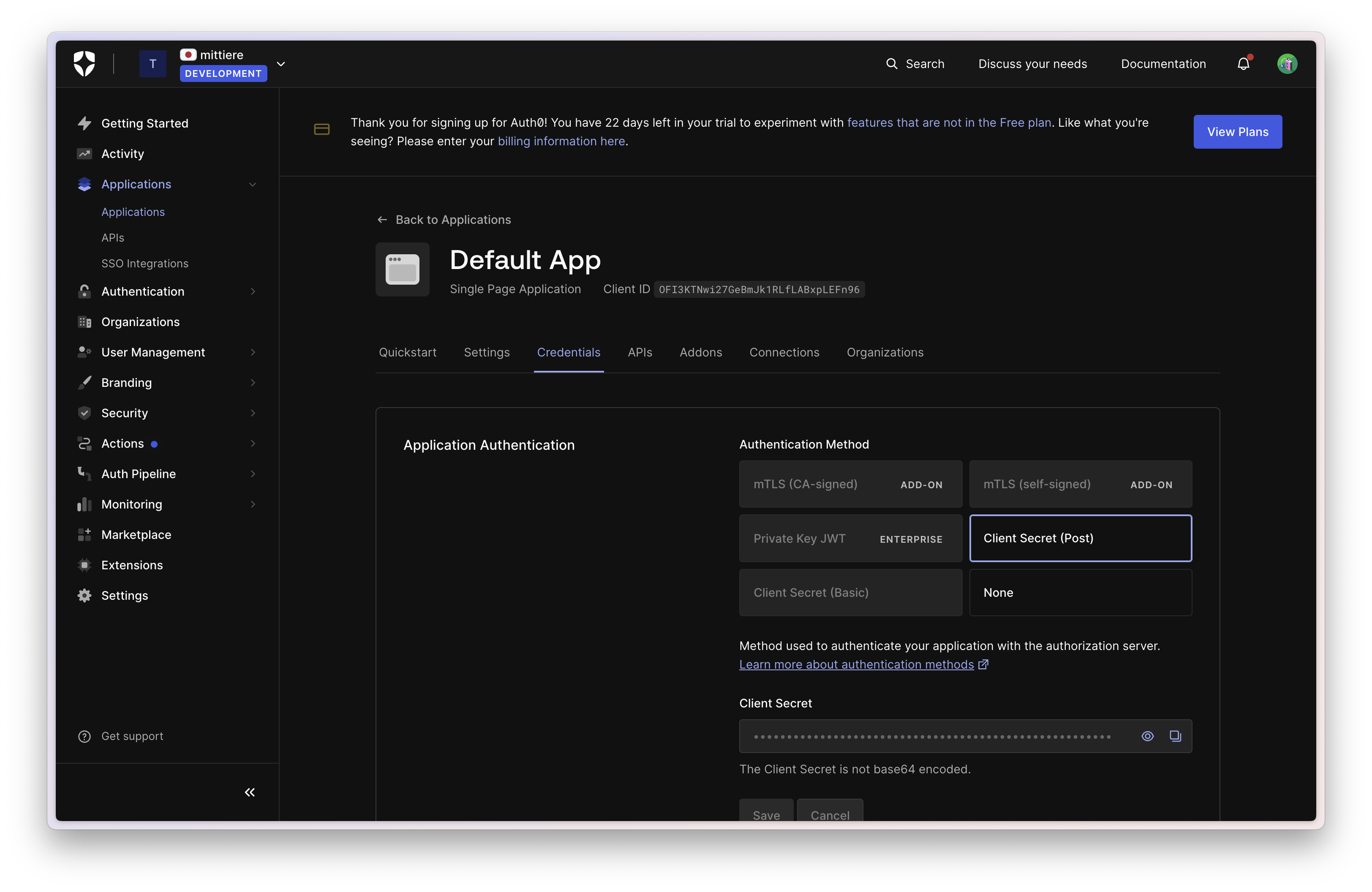Click the Auth0 shield logo
Screen dimensions: 1372x892
pos(84,63)
